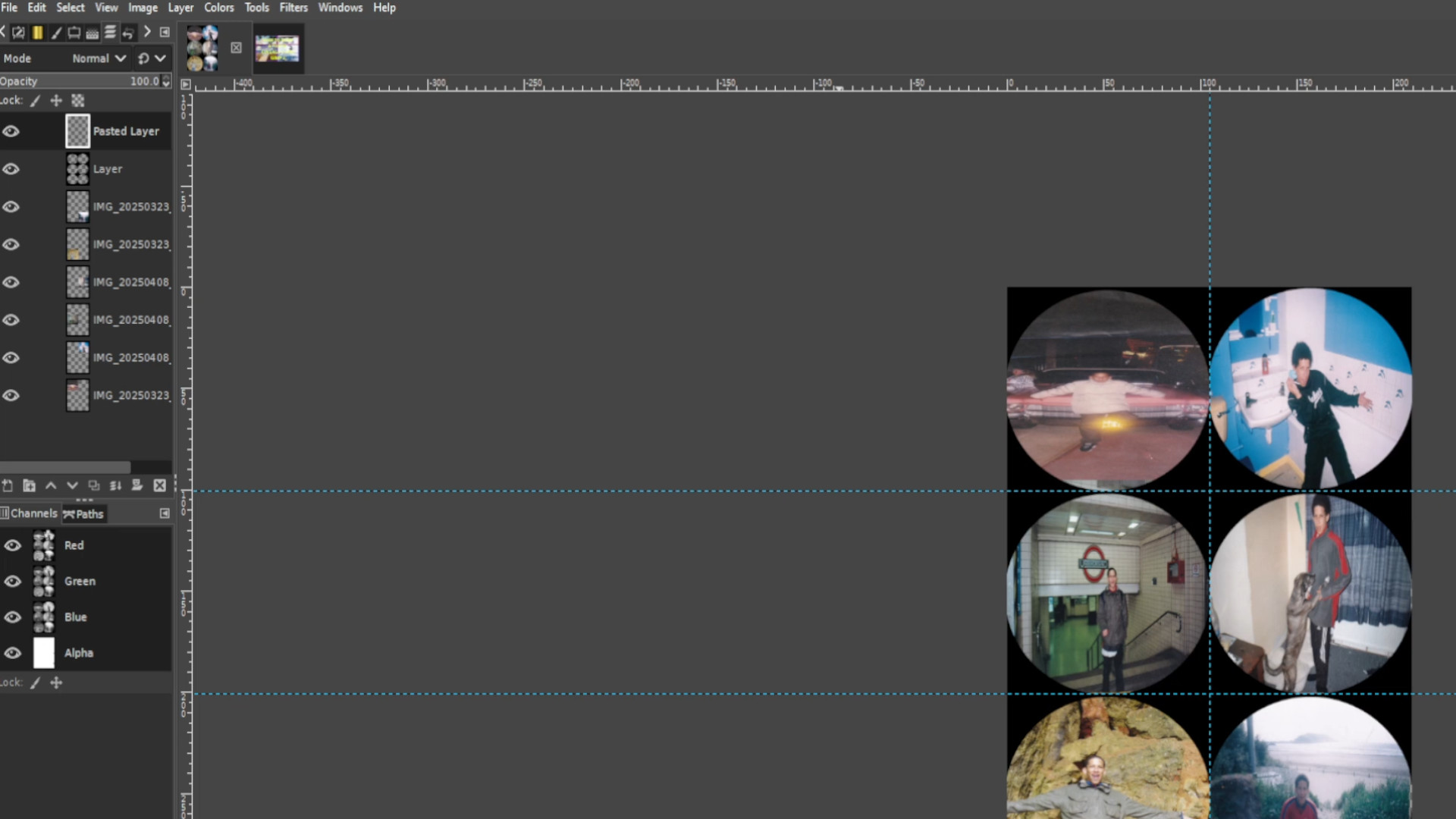Switch to the Paths tab
1456x819 pixels.
coord(83,514)
